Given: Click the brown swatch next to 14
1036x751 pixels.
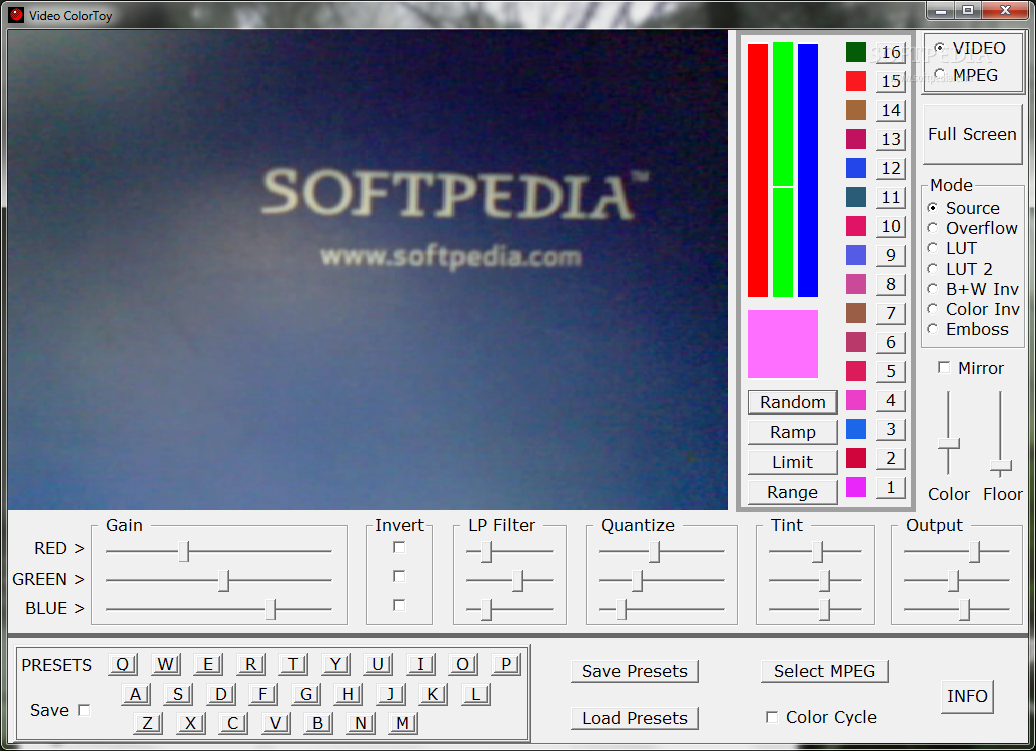Looking at the screenshot, I should point(856,110).
